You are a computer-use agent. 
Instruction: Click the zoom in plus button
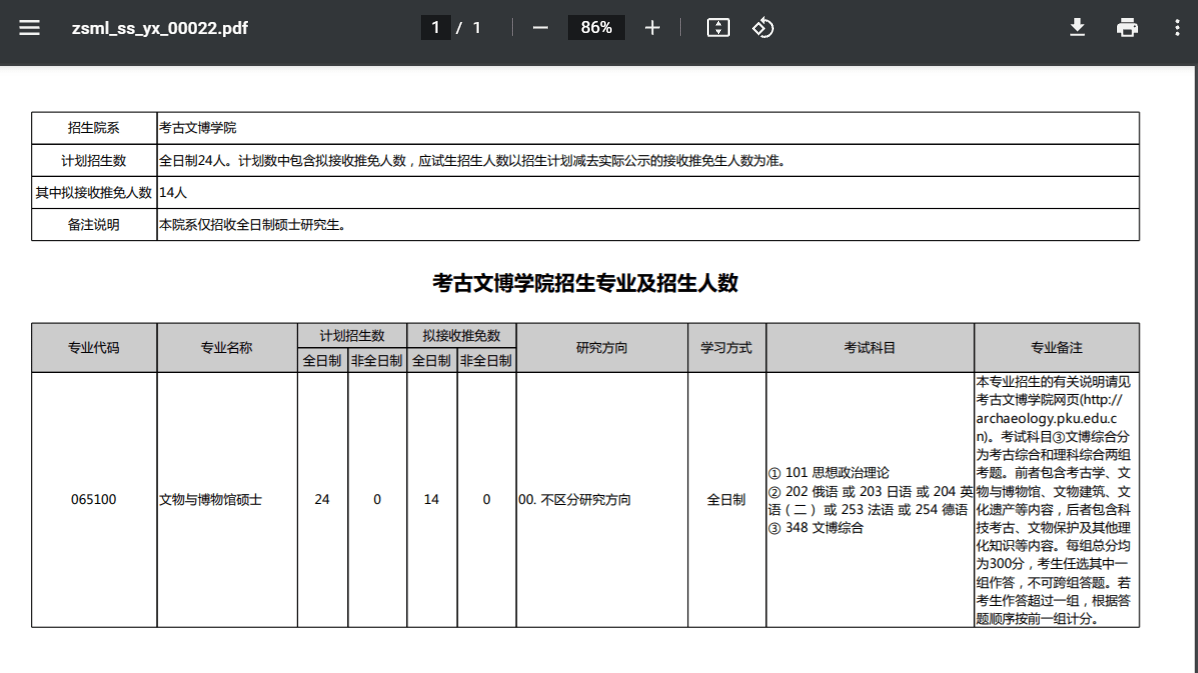point(652,28)
